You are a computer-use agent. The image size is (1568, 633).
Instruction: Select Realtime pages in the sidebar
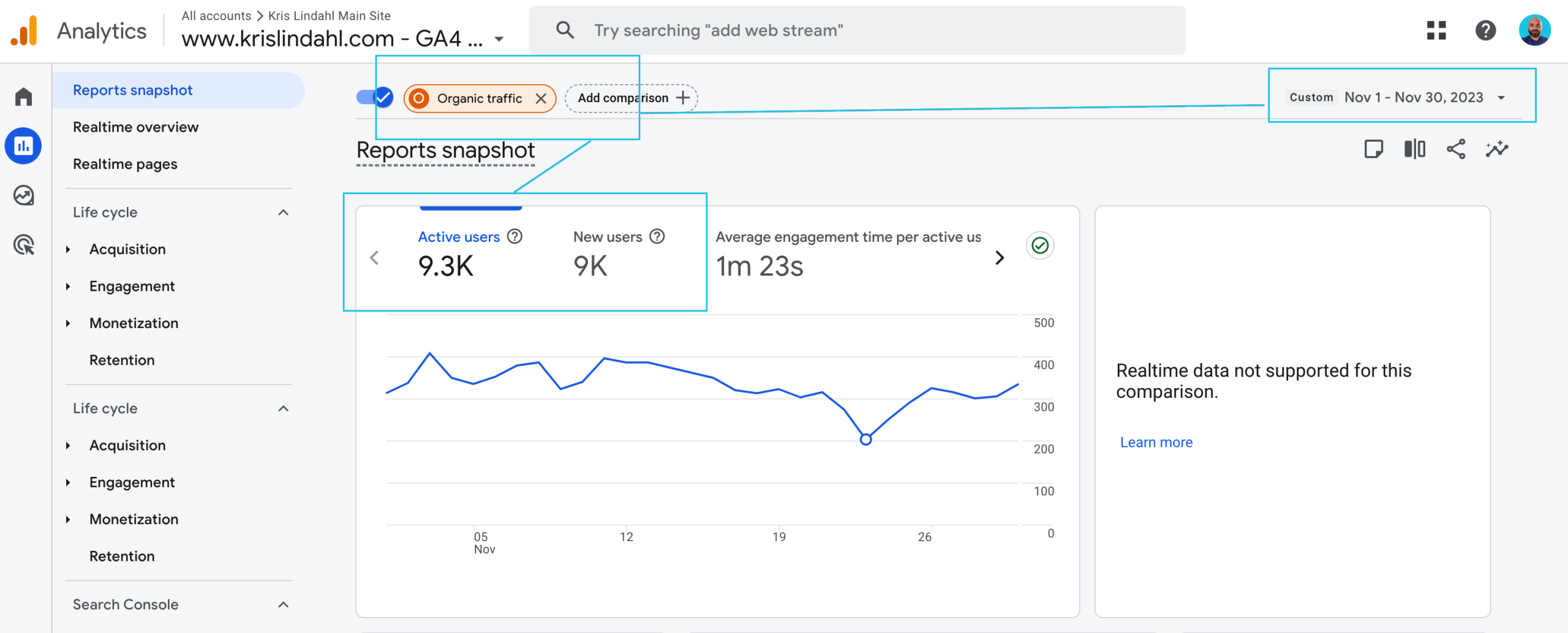point(125,164)
